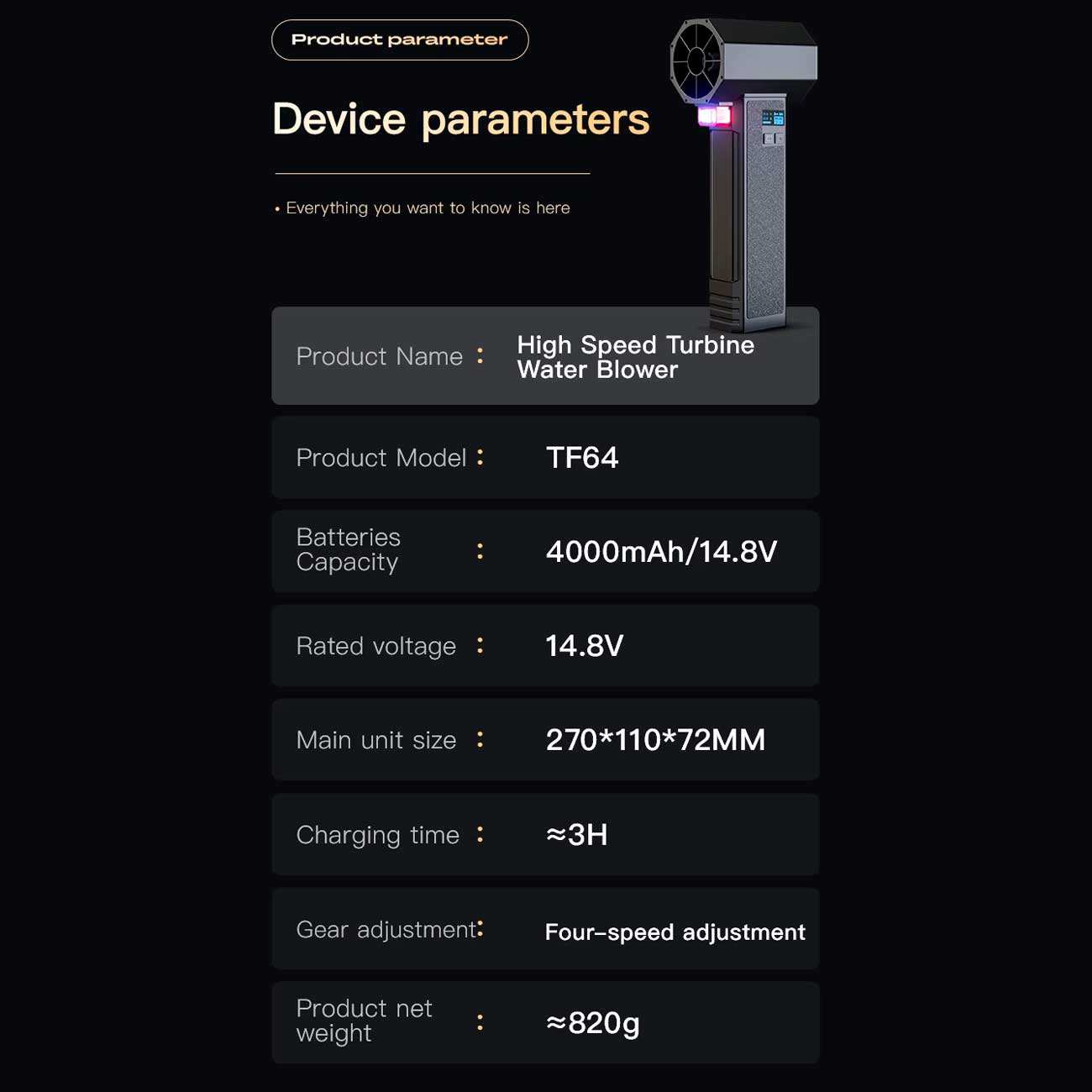The height and width of the screenshot is (1092, 1092).
Task: Click the blower's small display screen
Action: pos(773,118)
